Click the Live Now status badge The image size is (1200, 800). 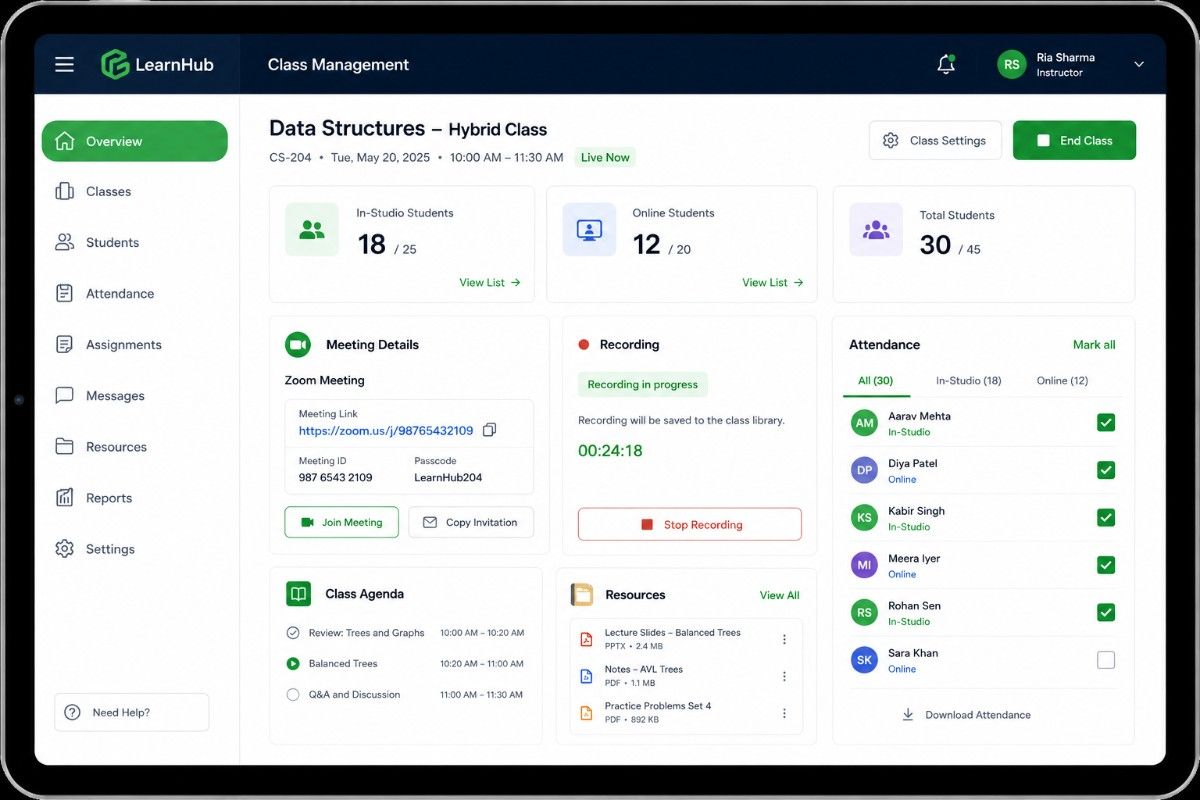click(605, 157)
